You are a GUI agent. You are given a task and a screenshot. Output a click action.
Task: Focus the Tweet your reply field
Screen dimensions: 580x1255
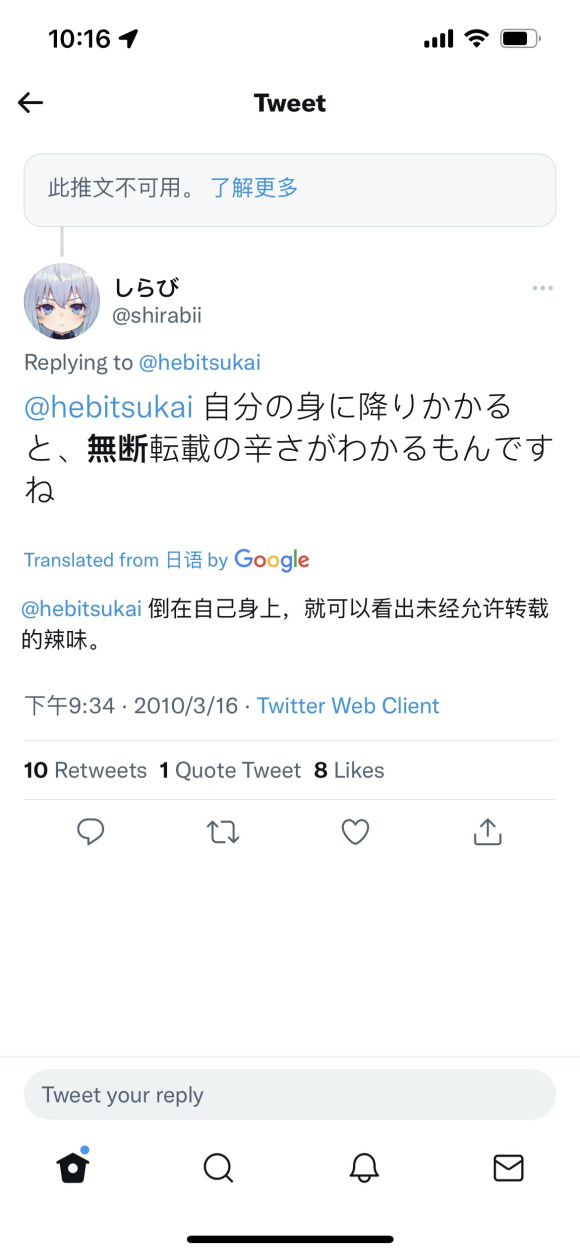tap(290, 1095)
